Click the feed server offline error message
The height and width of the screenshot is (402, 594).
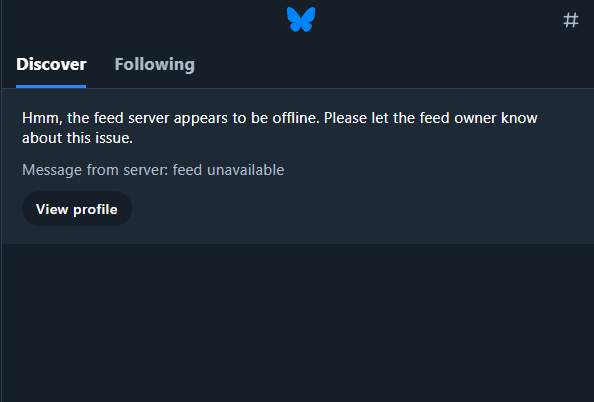pyautogui.click(x=280, y=128)
